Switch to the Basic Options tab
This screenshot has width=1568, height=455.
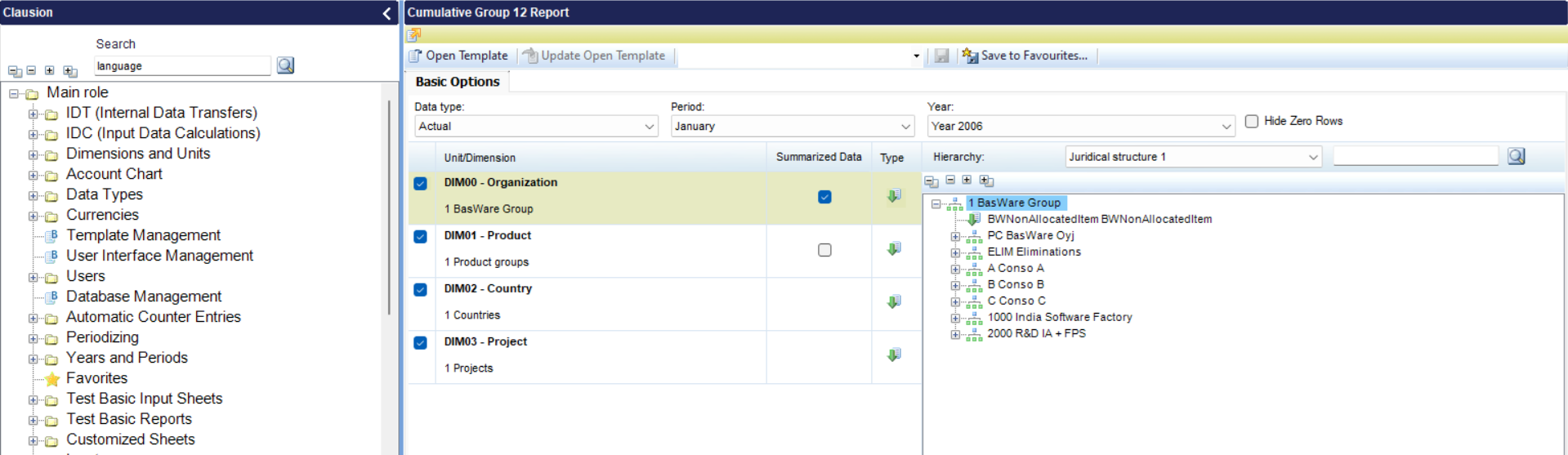coord(458,82)
